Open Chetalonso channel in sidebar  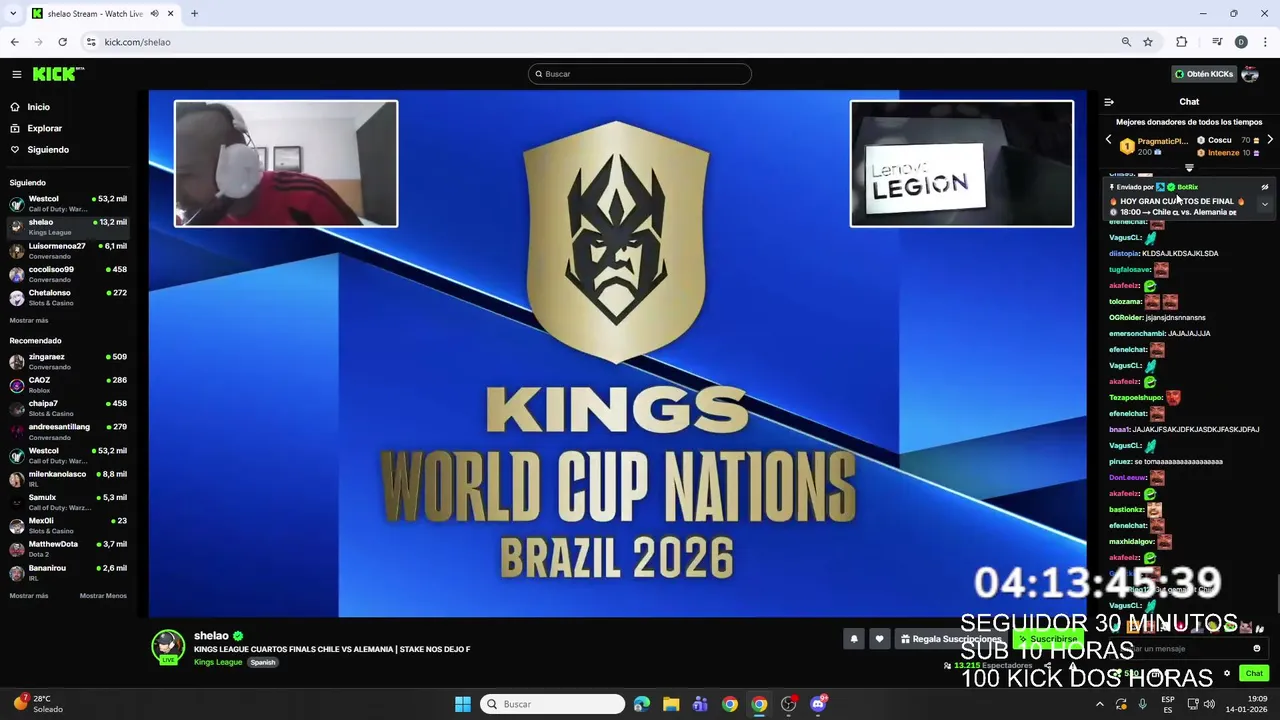coord(68,297)
